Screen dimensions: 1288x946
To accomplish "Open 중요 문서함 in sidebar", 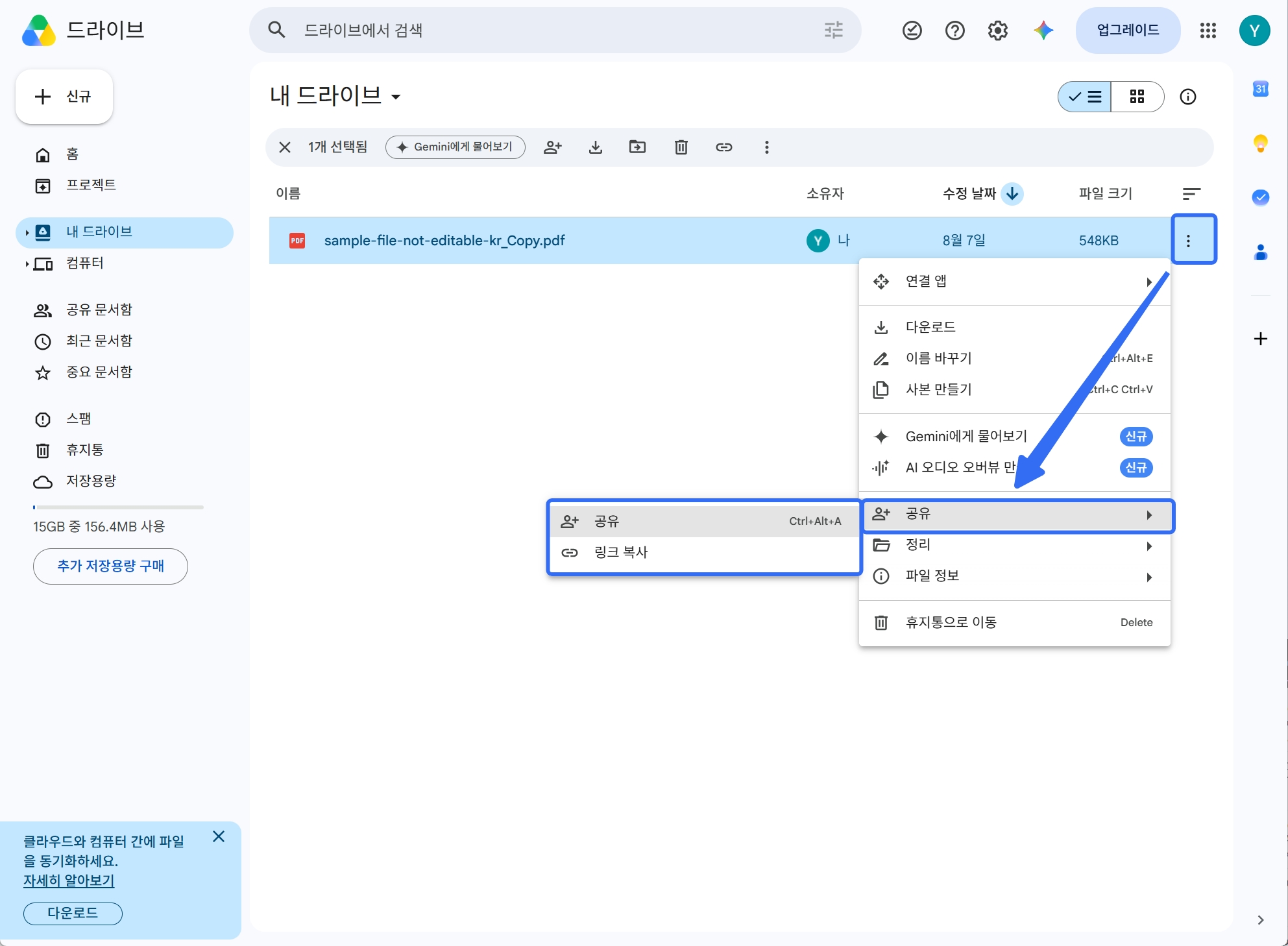I will 124,372.
